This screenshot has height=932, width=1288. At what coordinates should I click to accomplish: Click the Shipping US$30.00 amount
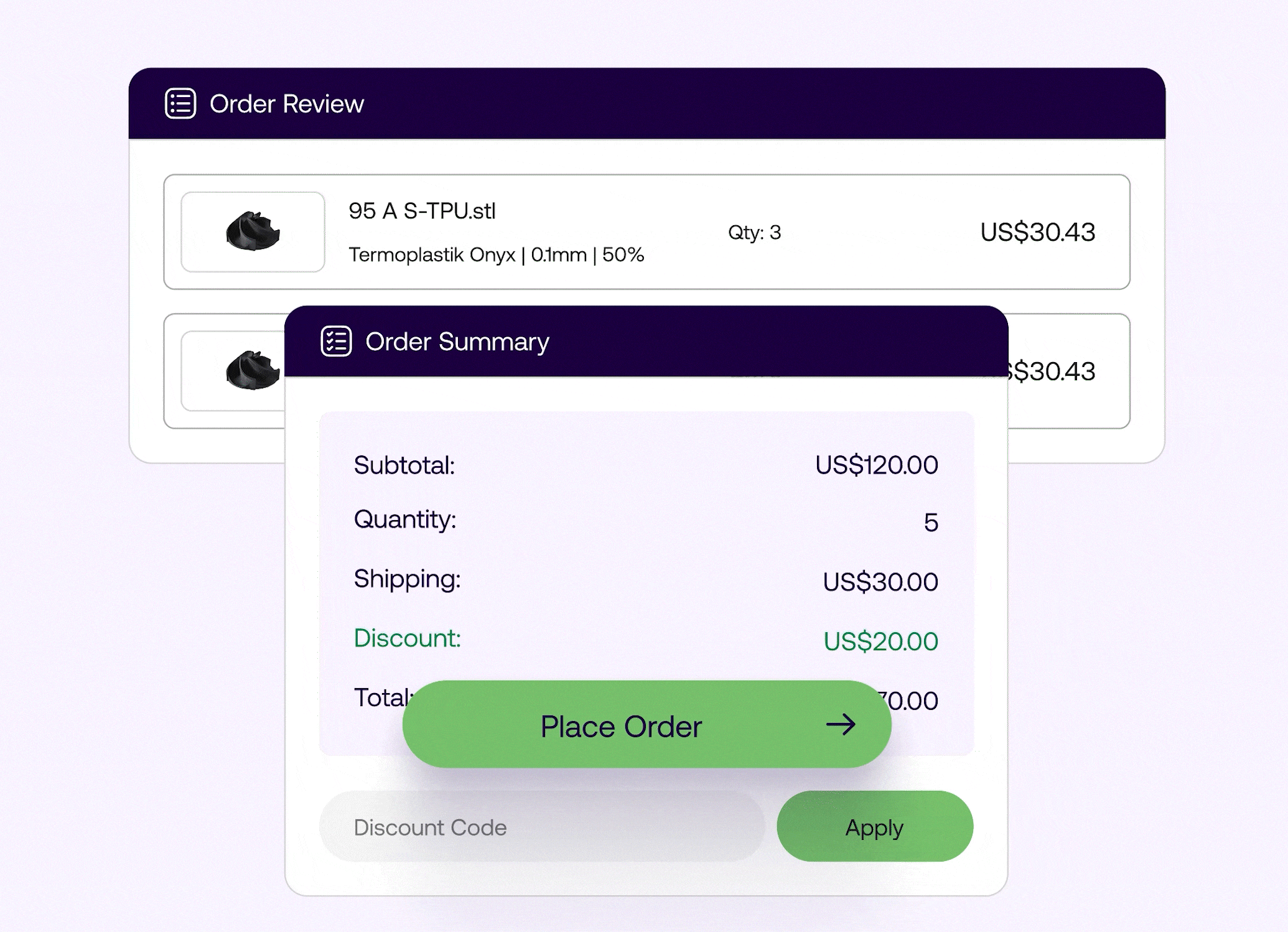pyautogui.click(x=880, y=582)
